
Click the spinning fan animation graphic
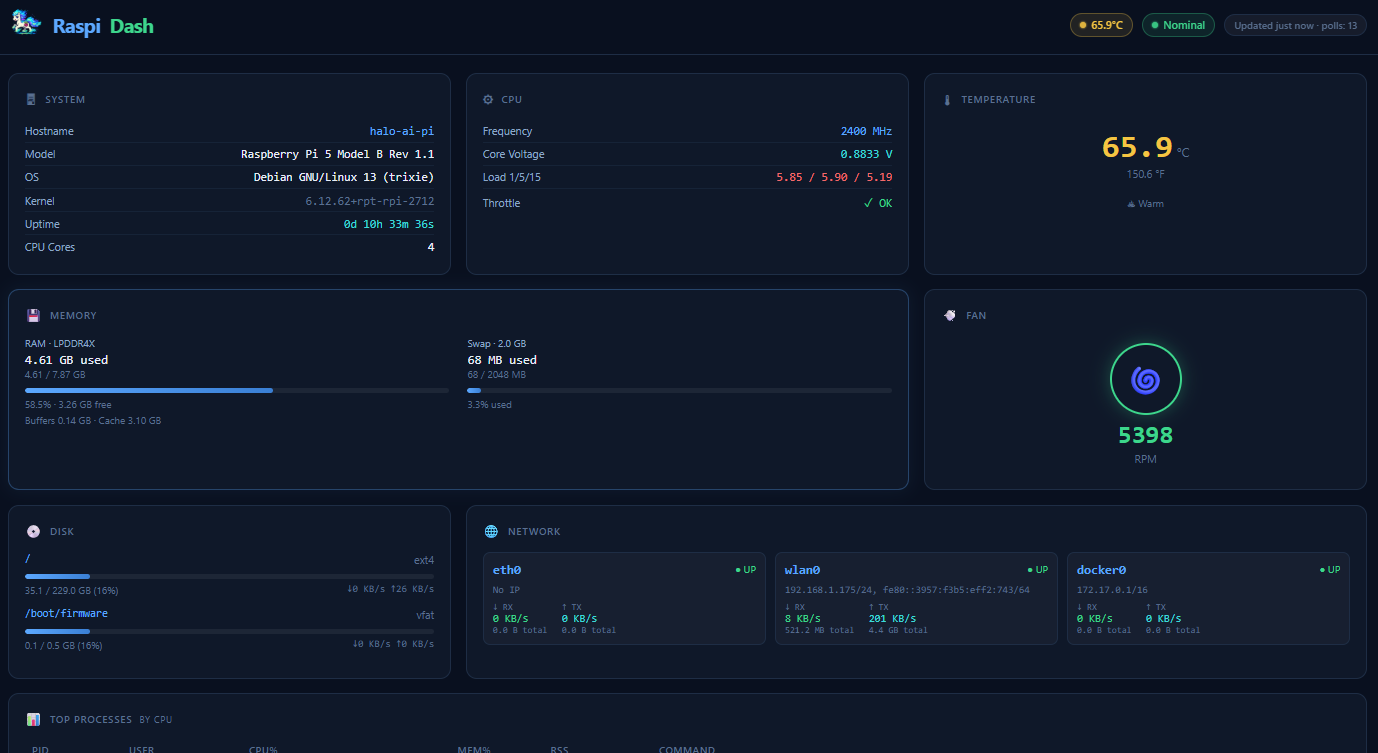[x=1145, y=379]
